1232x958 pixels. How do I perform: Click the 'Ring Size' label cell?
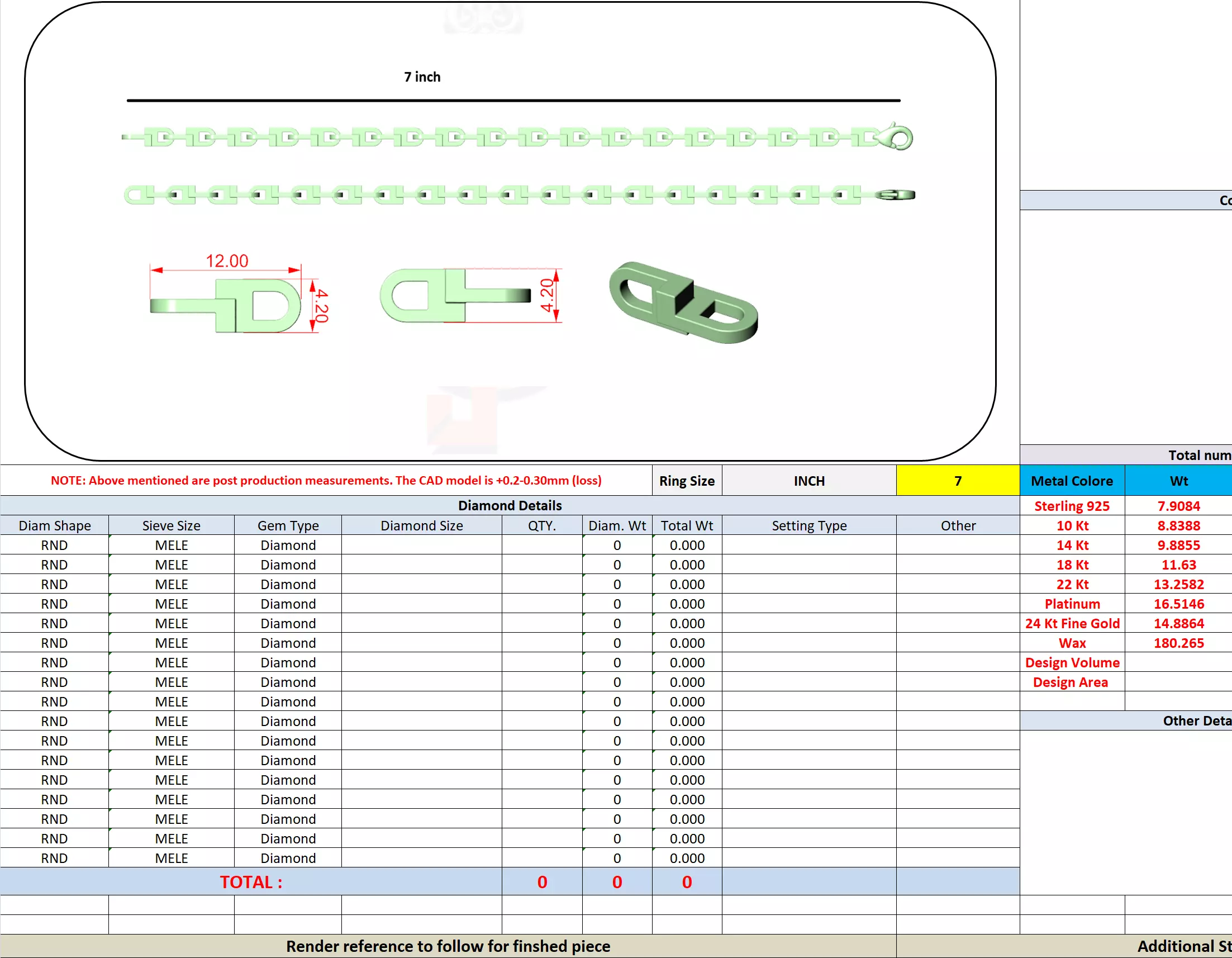[687, 481]
